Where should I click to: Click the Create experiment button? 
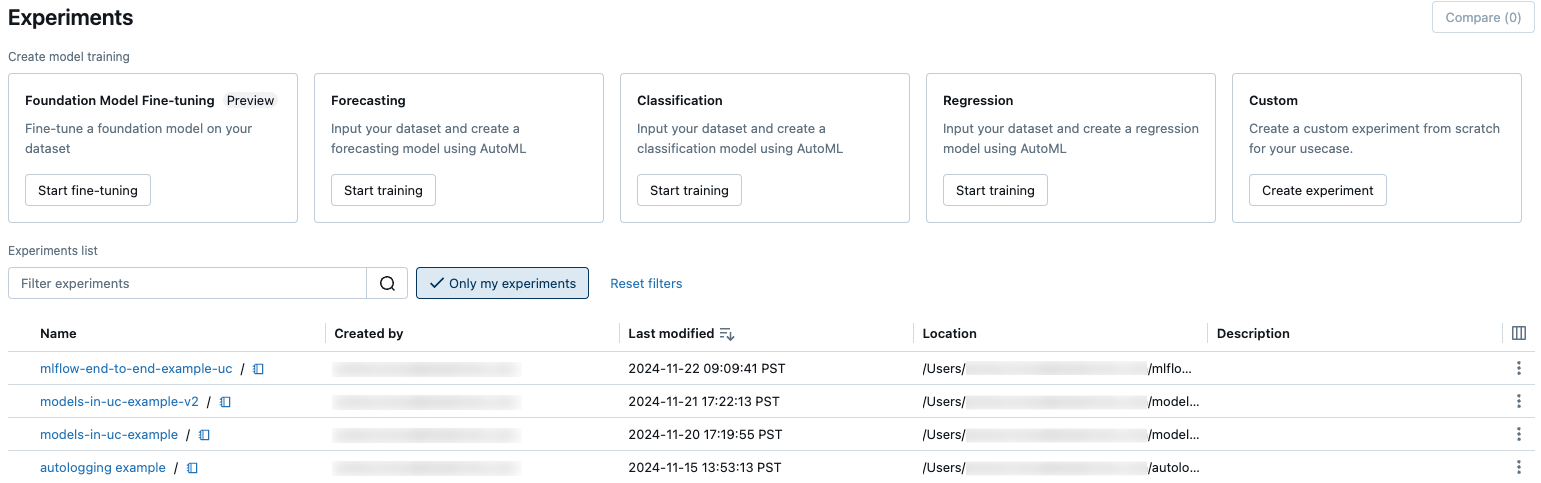point(1317,190)
